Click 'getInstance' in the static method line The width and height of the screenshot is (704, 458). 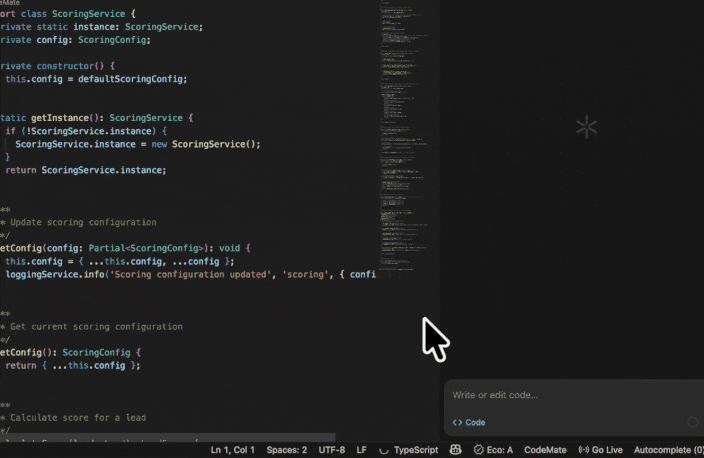pos(60,118)
